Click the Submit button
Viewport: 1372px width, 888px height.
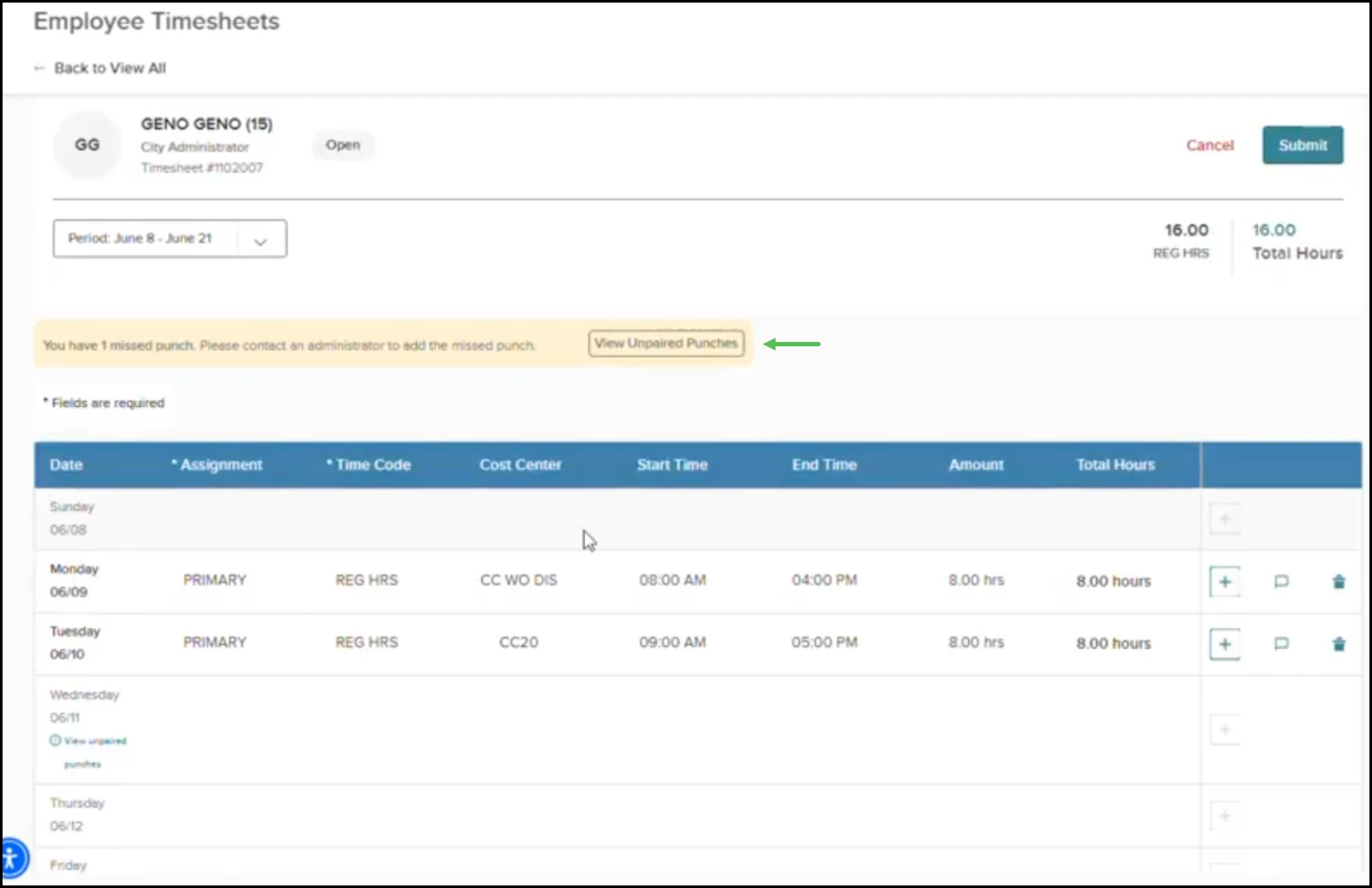point(1303,145)
